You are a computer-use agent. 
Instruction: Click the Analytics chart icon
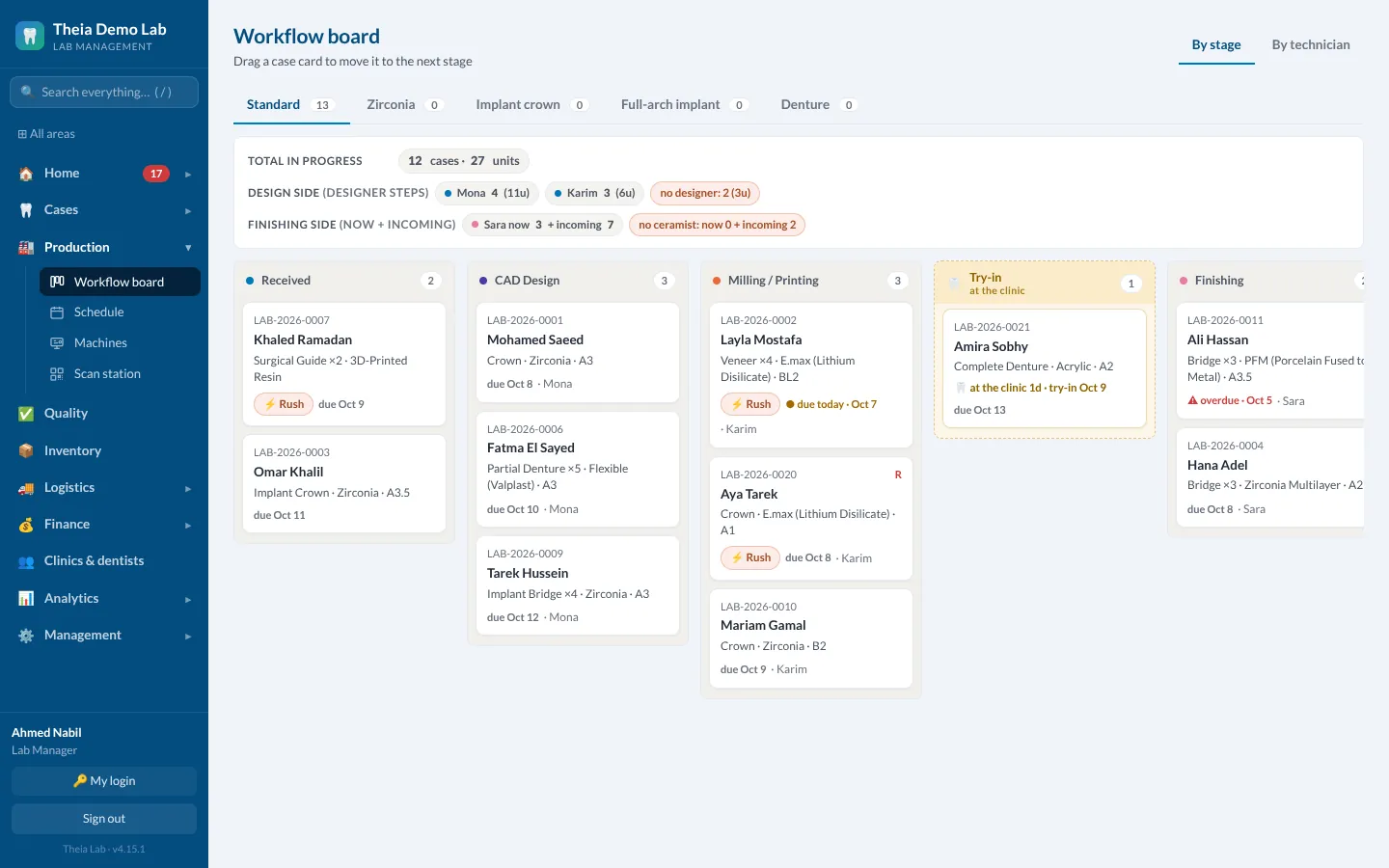26,599
